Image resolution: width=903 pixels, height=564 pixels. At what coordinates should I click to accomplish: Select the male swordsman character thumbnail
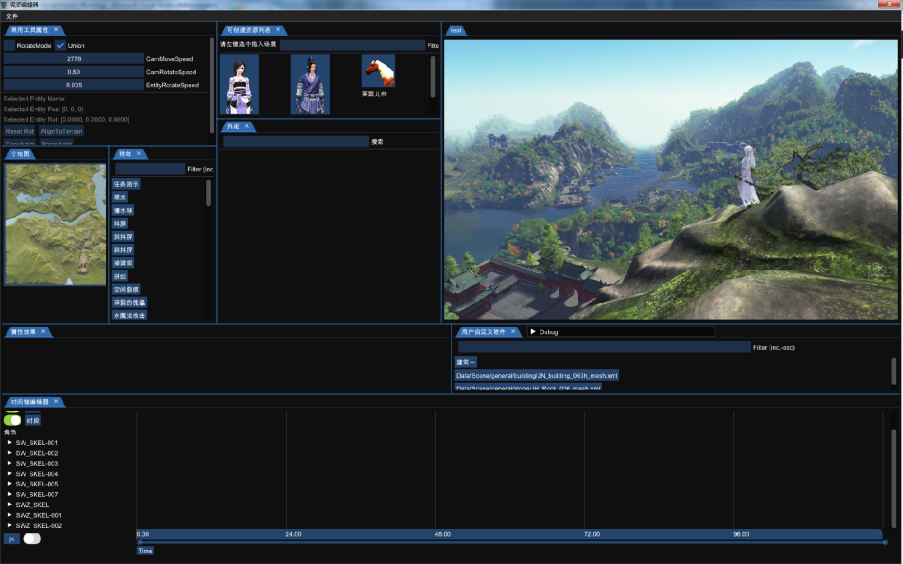pyautogui.click(x=310, y=84)
